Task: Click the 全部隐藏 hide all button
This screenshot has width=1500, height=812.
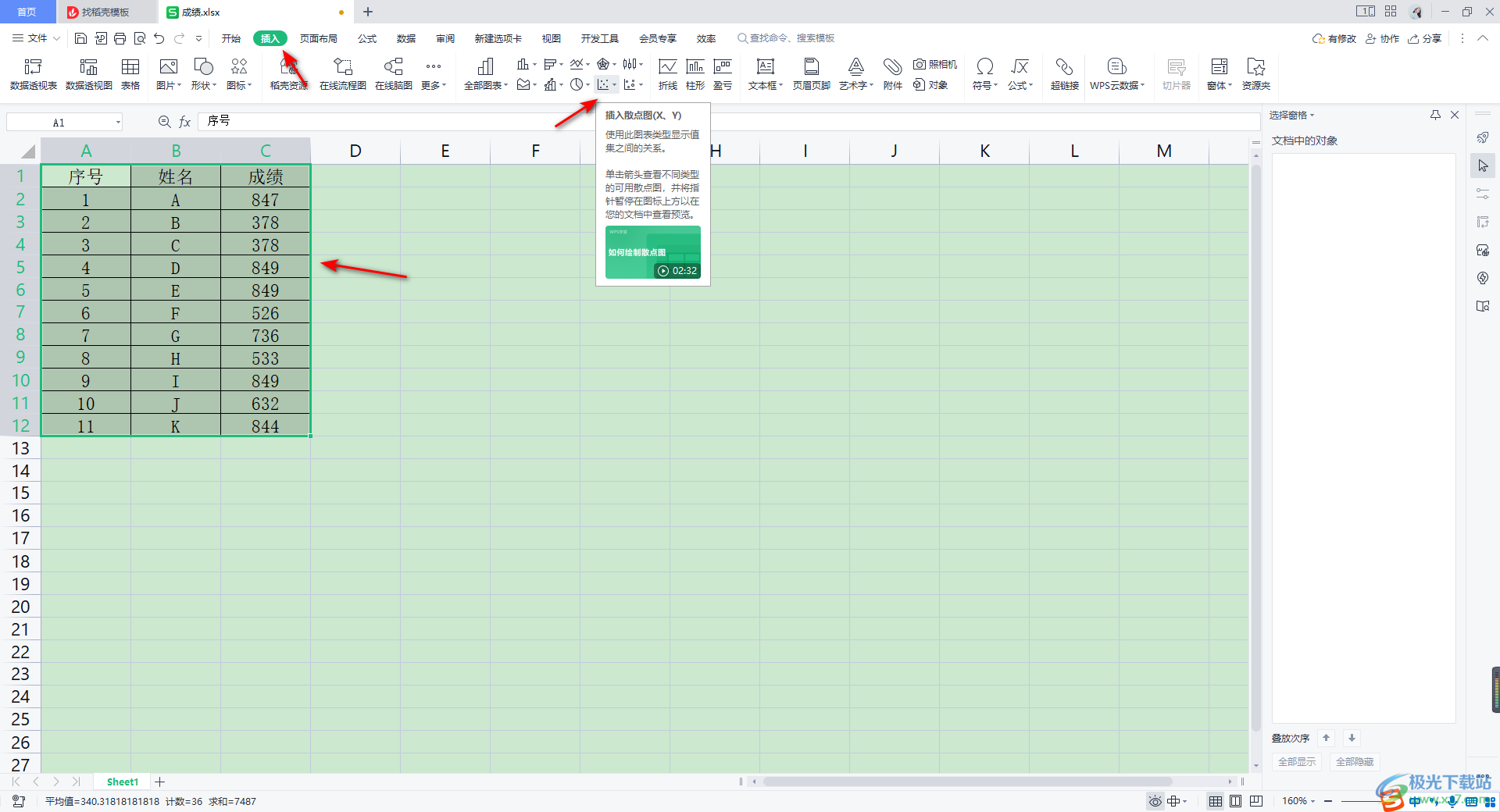Action: tap(1355, 762)
